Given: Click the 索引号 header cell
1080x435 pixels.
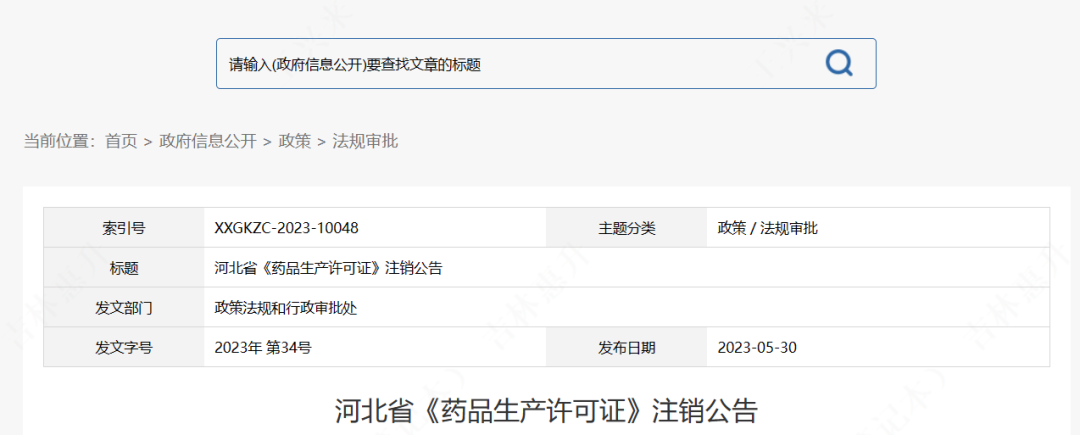Looking at the screenshot, I should point(124,228).
